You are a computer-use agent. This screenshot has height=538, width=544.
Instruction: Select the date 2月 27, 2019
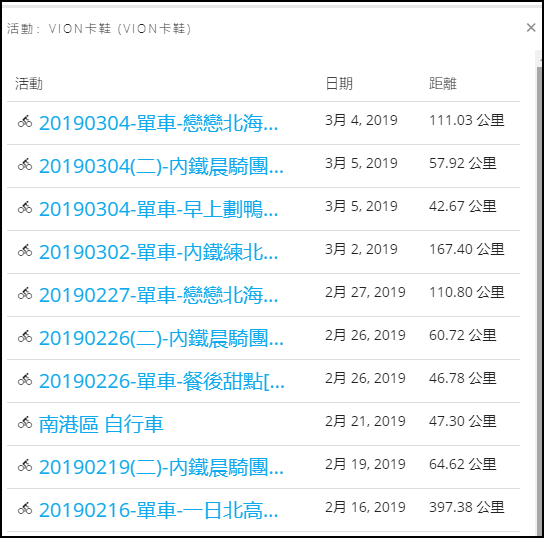click(x=365, y=292)
